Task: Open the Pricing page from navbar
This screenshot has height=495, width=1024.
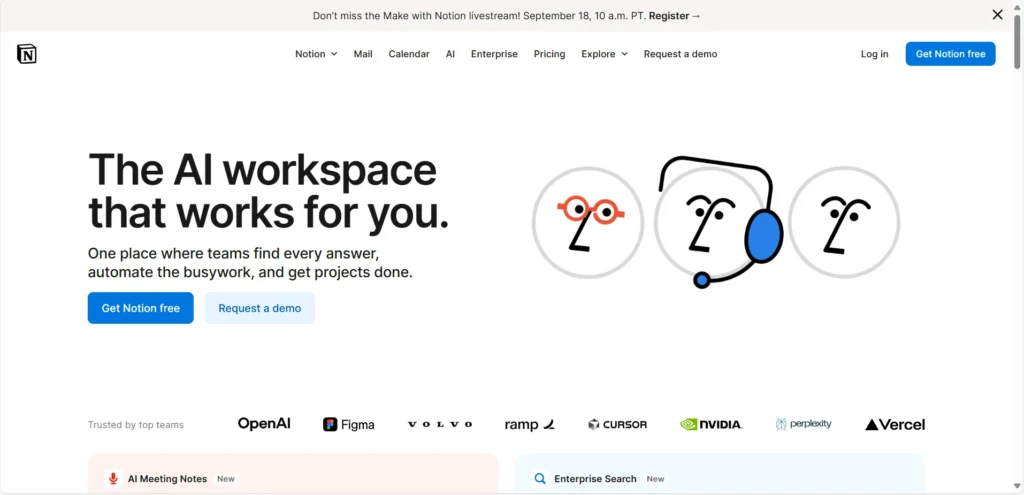Action: 549,54
